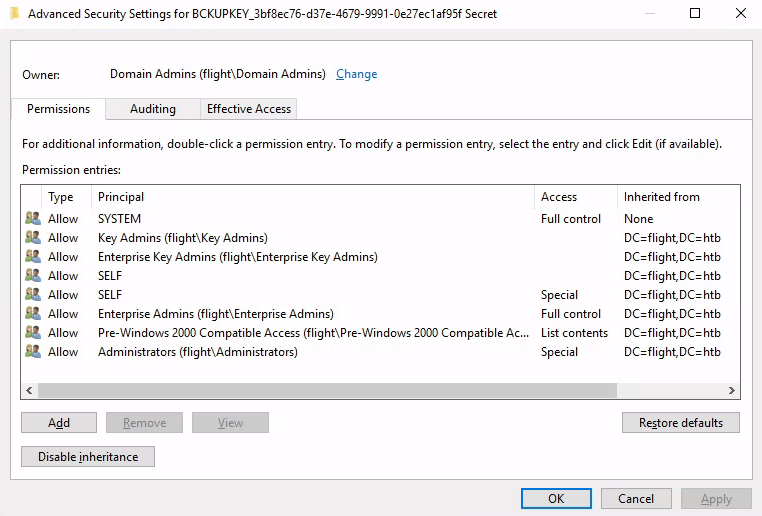Image resolution: width=762 pixels, height=516 pixels.
Task: Sort by the Access column header
Action: pos(576,197)
